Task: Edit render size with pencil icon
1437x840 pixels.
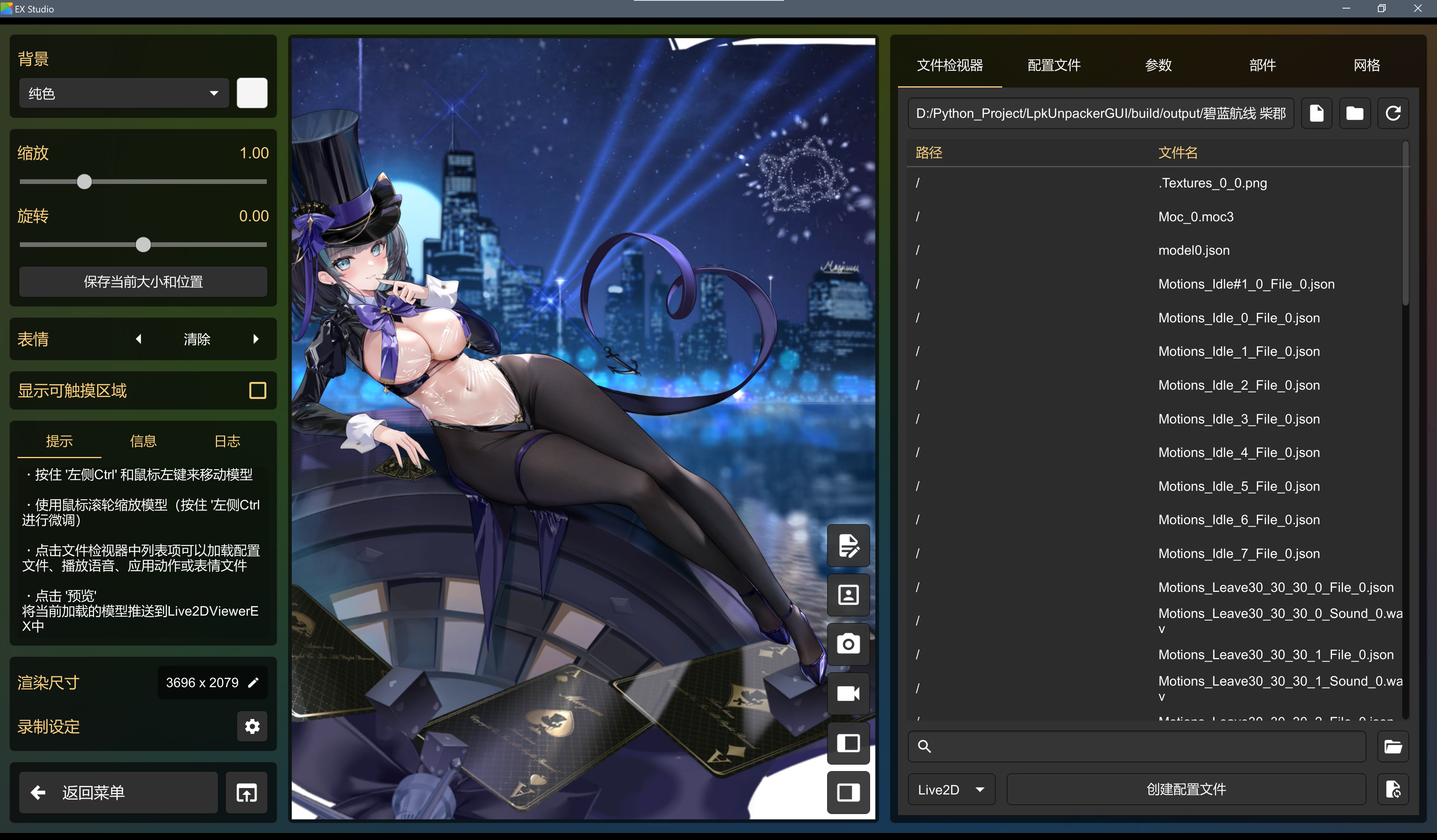Action: coord(254,682)
